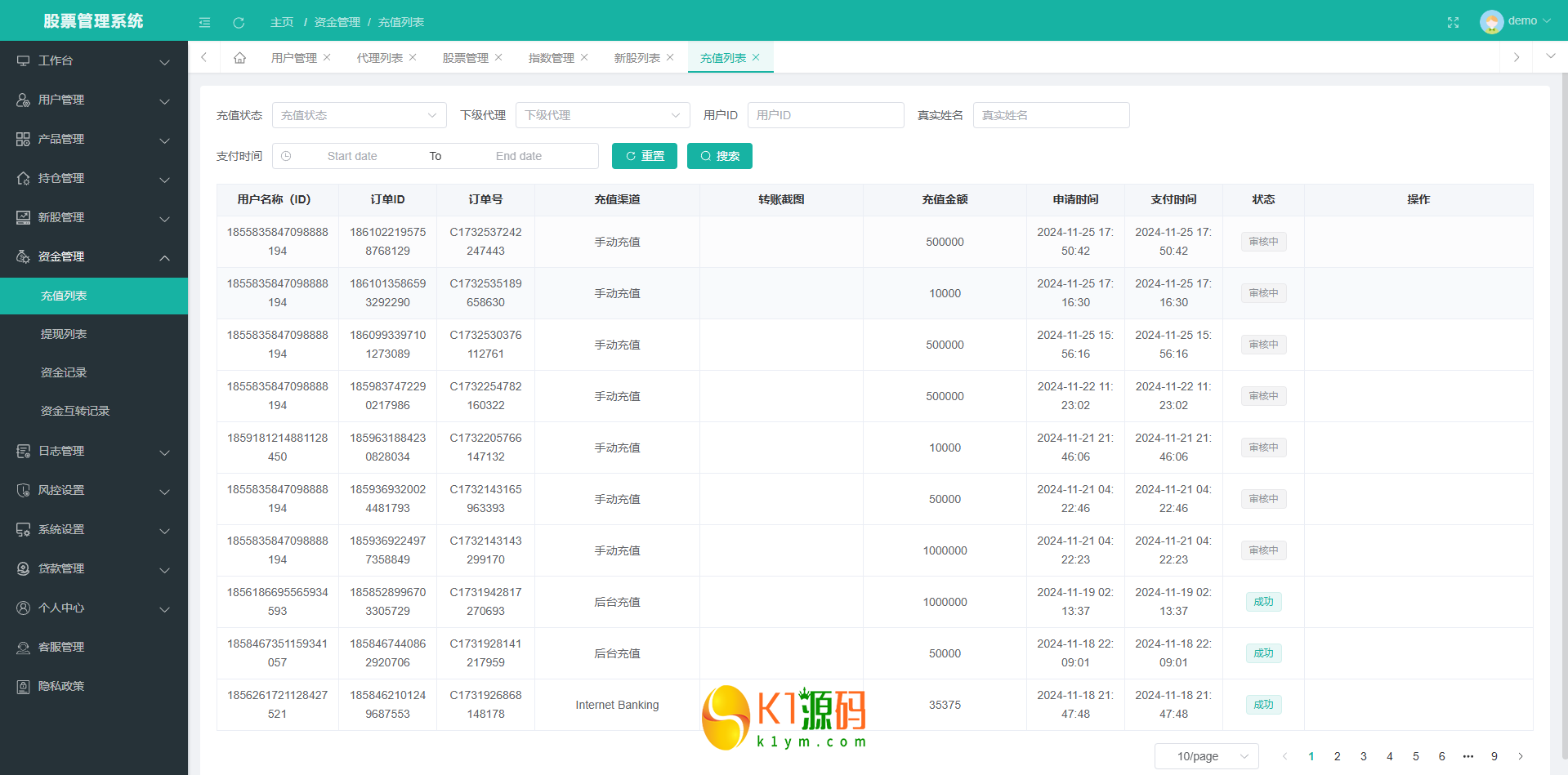
Task: Go to page 3 in pagination
Action: pos(1363,756)
